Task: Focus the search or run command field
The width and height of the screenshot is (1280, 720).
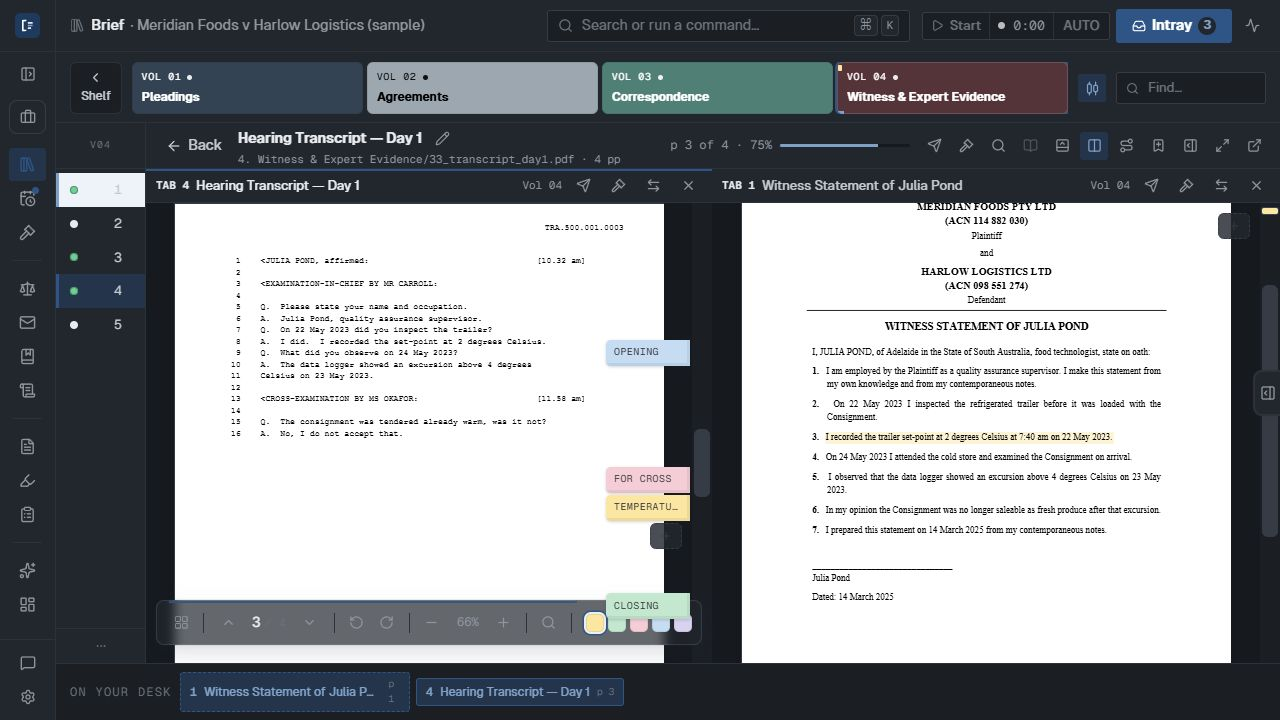Action: [x=728, y=25]
